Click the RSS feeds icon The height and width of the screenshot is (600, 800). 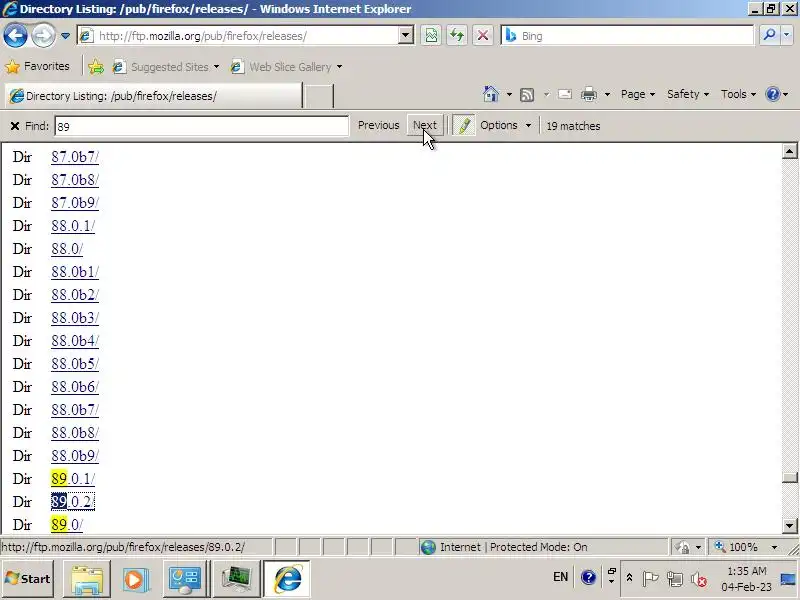[x=527, y=94]
